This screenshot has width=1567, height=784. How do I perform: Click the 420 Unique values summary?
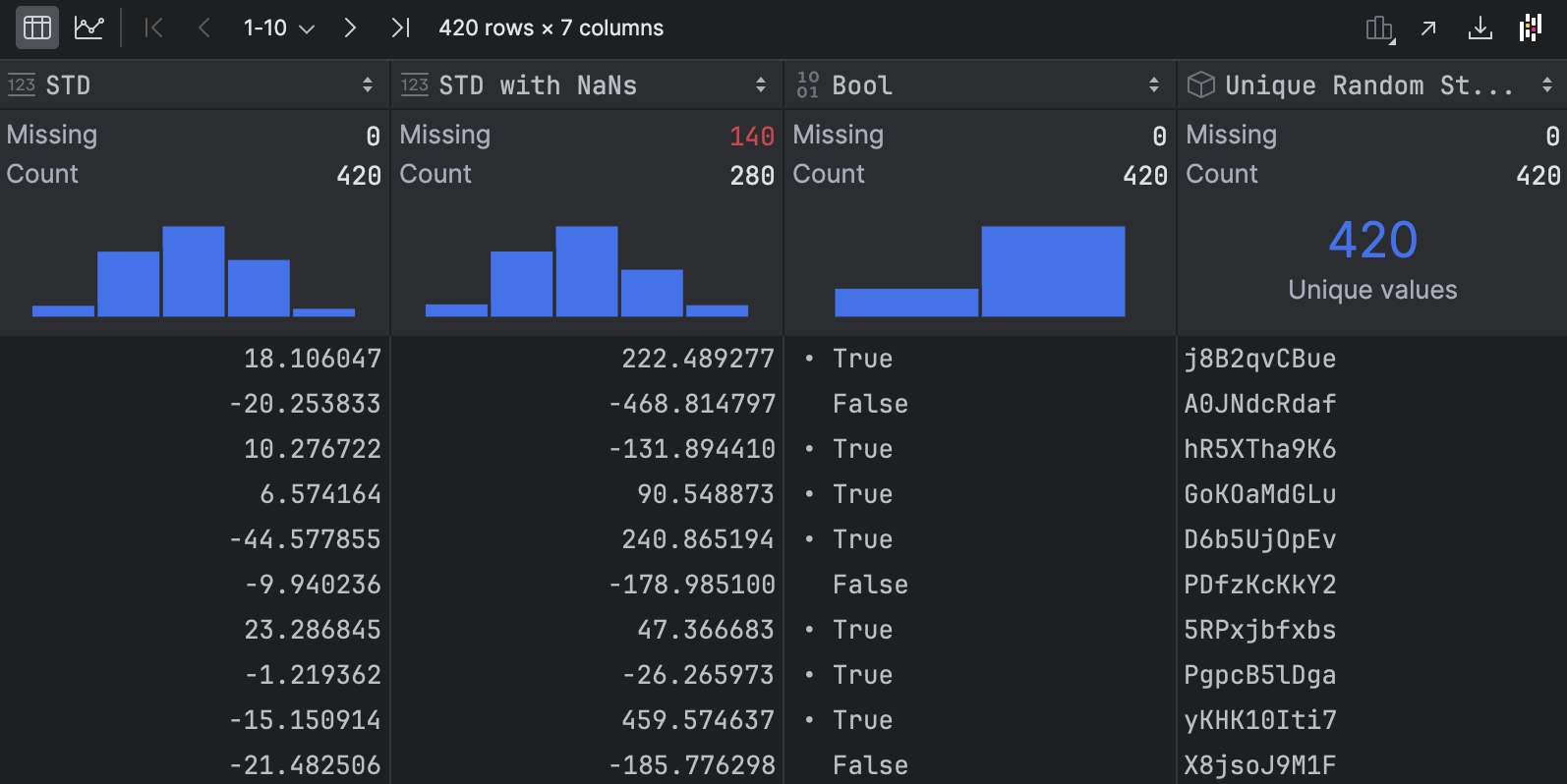pyautogui.click(x=1372, y=260)
